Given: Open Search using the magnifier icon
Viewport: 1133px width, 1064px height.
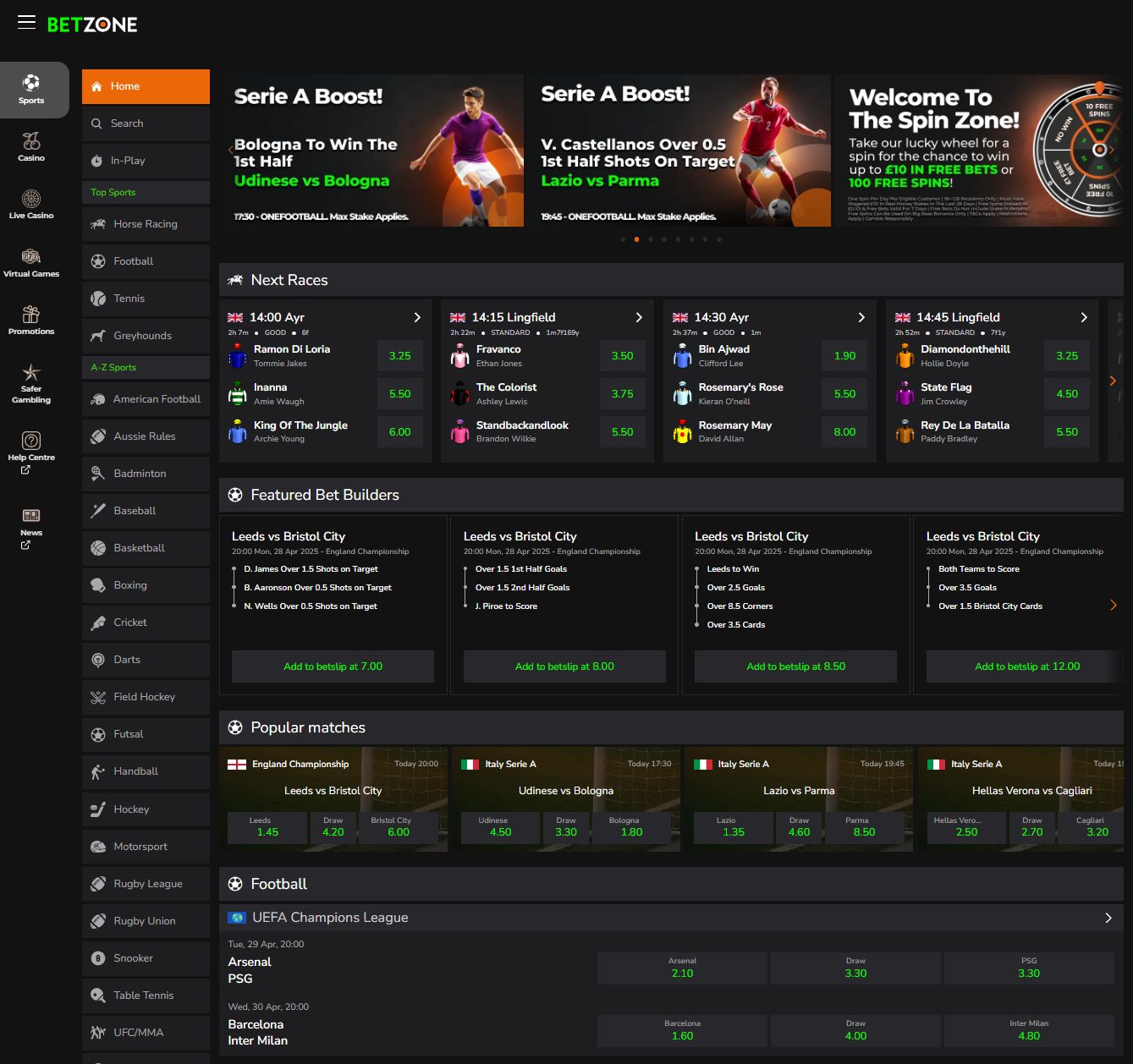Looking at the screenshot, I should [96, 123].
